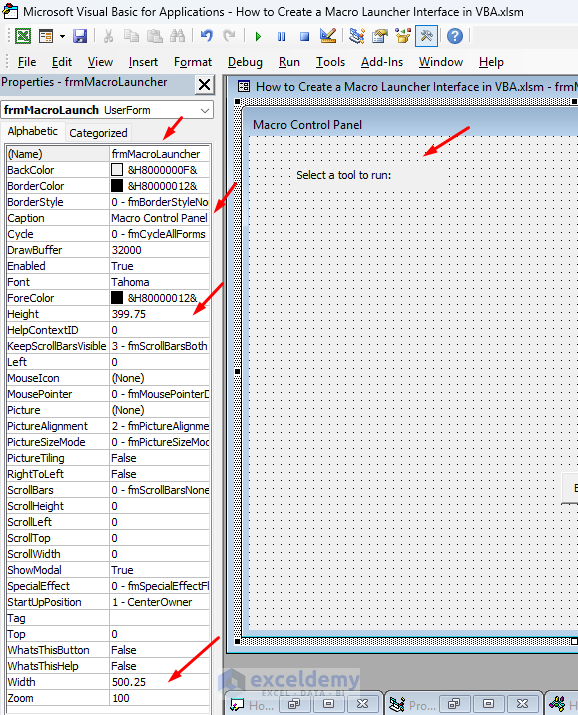This screenshot has height=715, width=578.
Task: Click the StartUpPosition value 1 - CenterOwner
Action: click(160, 602)
